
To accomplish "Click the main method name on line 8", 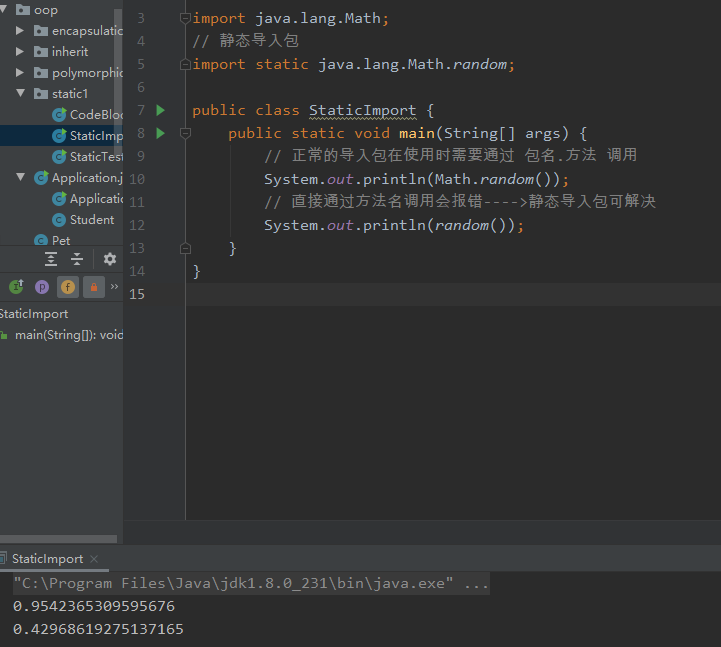I will coord(417,133).
